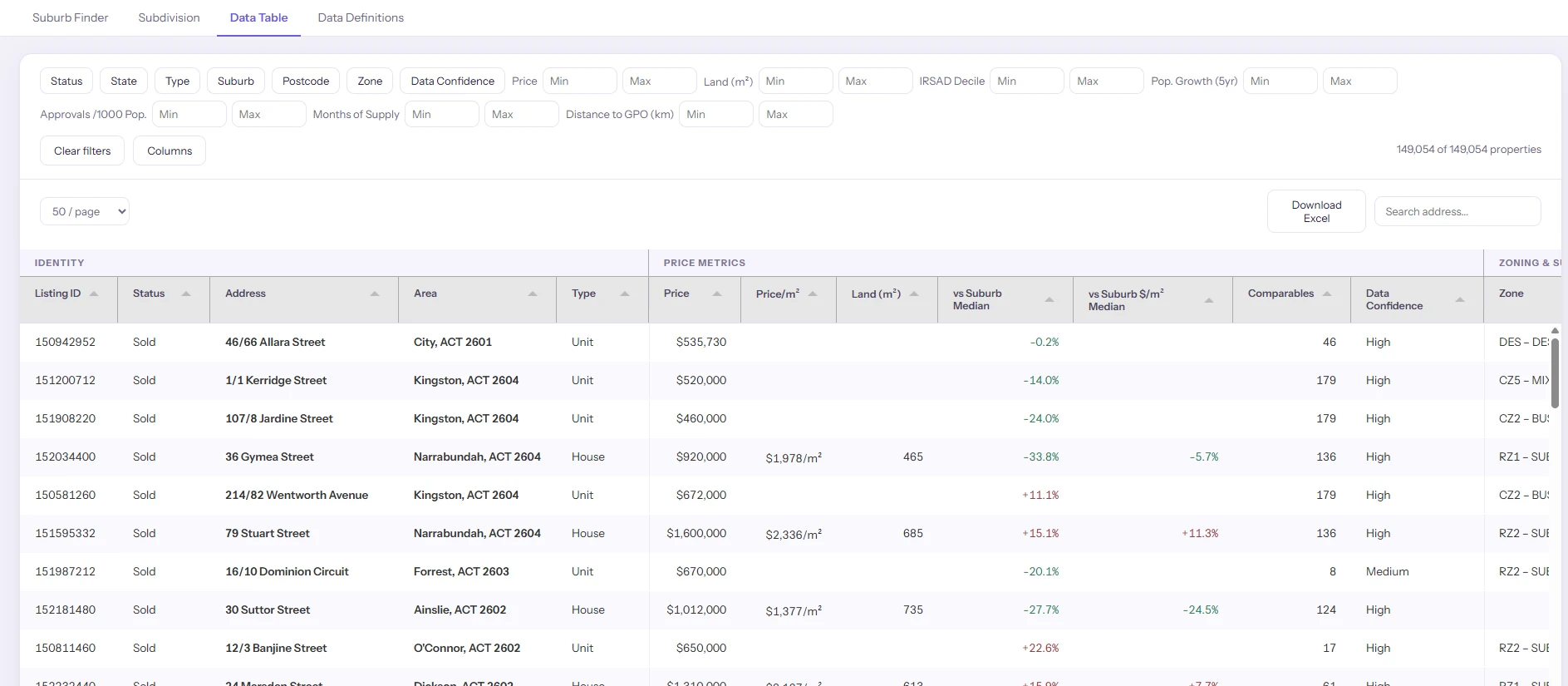
Task: Click Data Confidence header sort arrow
Action: point(1460,299)
